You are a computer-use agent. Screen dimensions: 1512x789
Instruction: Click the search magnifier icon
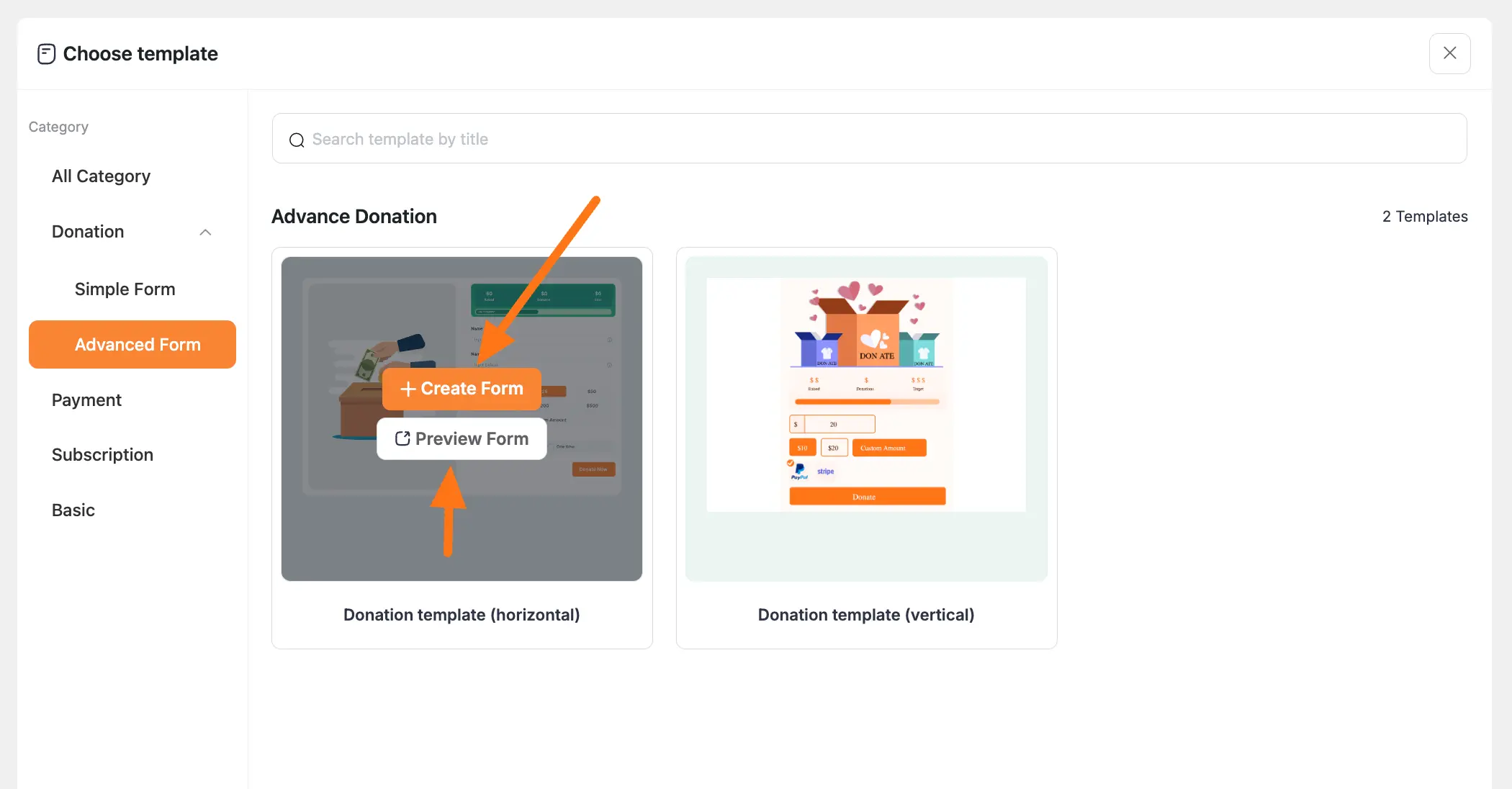pyautogui.click(x=297, y=140)
